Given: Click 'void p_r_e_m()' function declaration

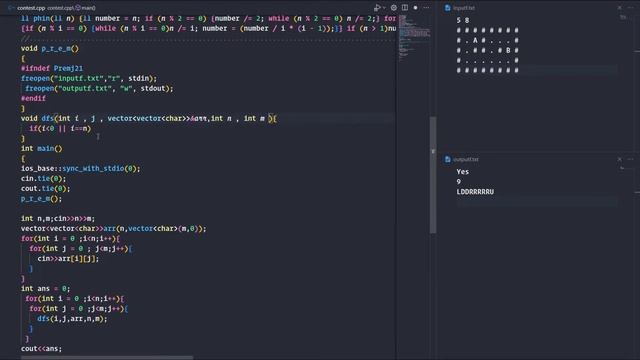Looking at the screenshot, I should pyautogui.click(x=50, y=48).
